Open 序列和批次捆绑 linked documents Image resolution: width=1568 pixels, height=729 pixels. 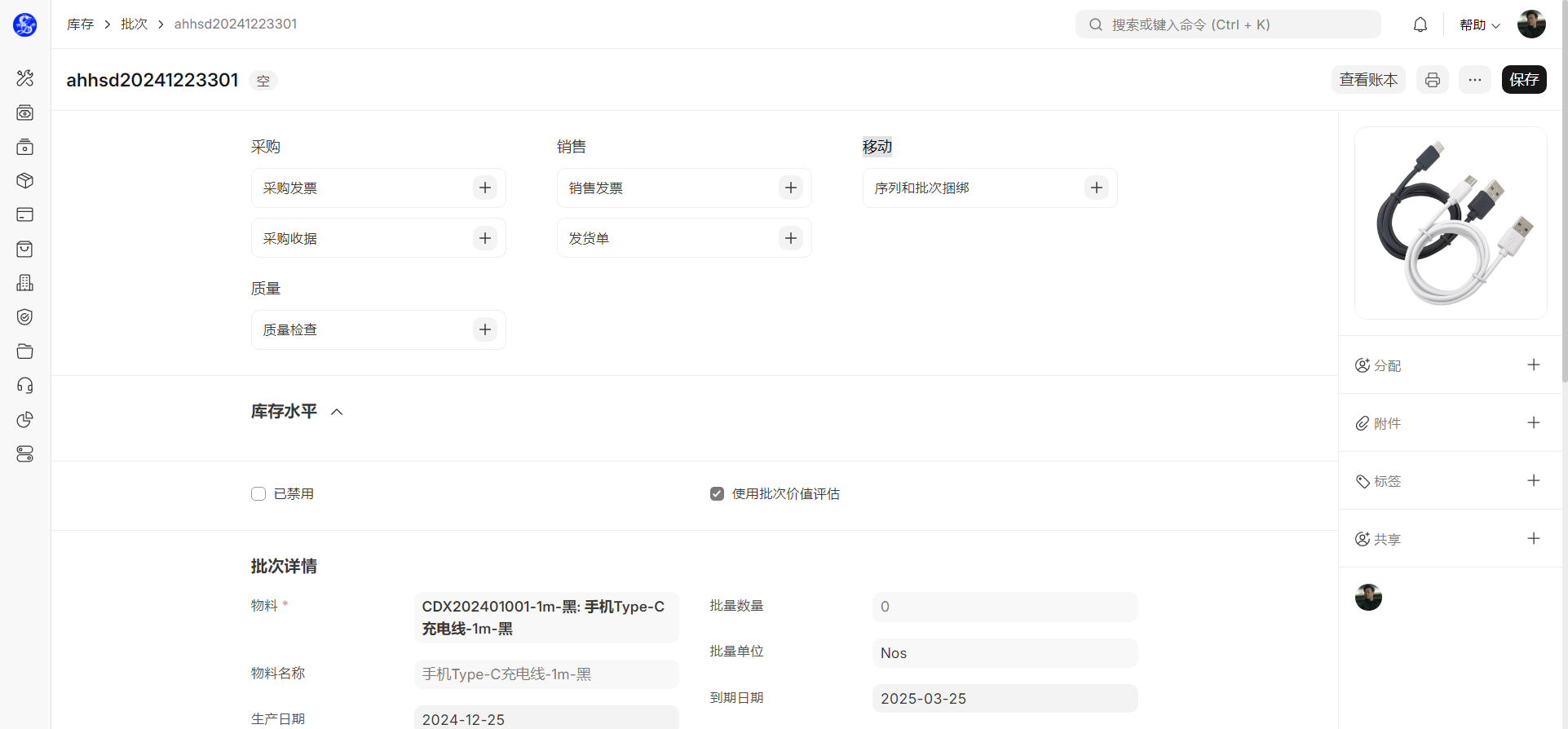pyautogui.click(x=922, y=188)
